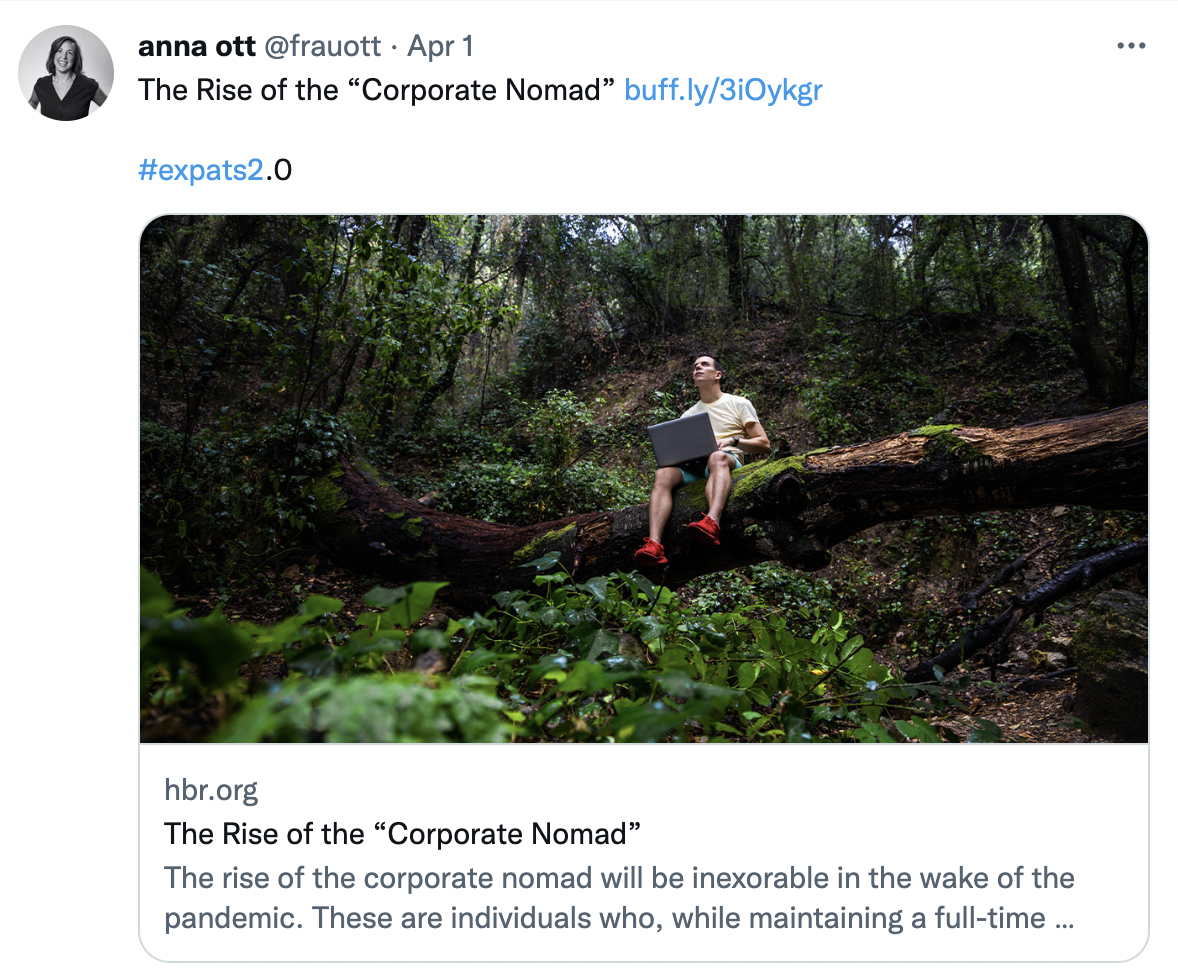Image resolution: width=1178 pixels, height=976 pixels.
Task: Click the tweet body text above the link
Action: (x=375, y=90)
